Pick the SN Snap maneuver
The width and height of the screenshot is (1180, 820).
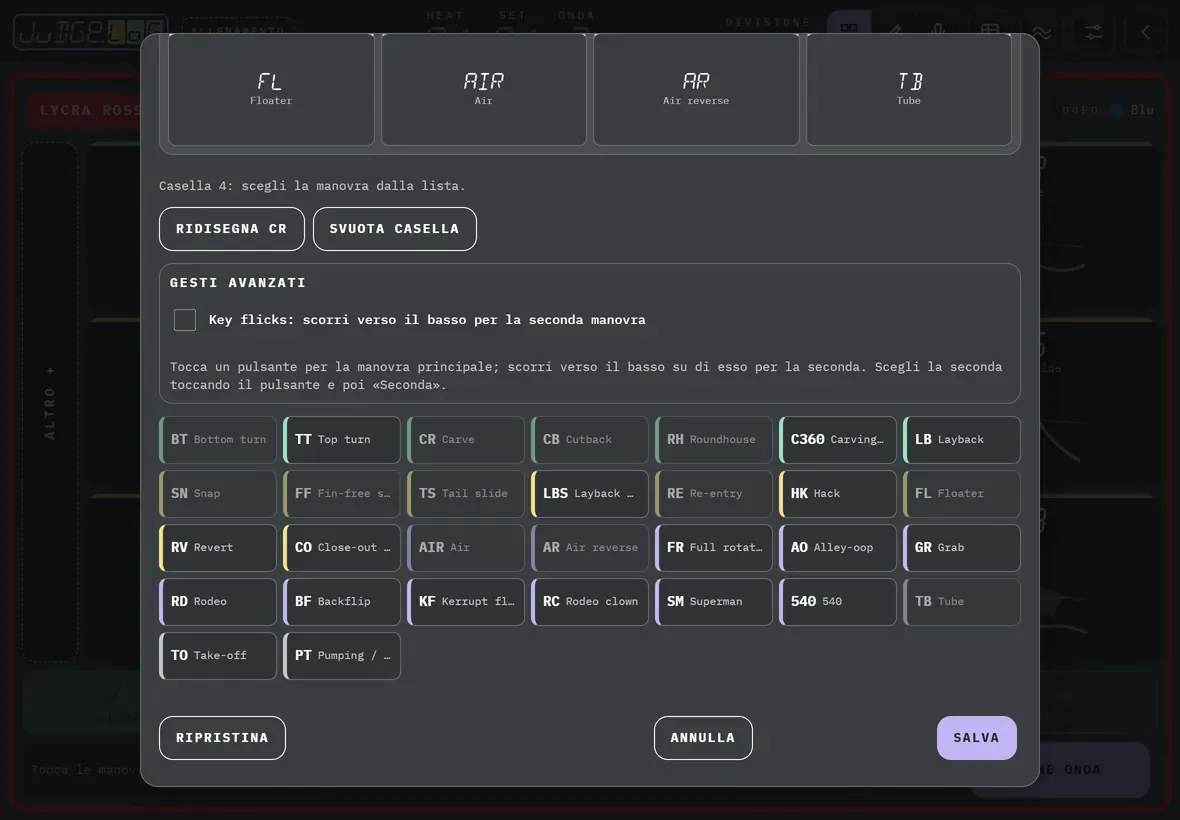[218, 494]
